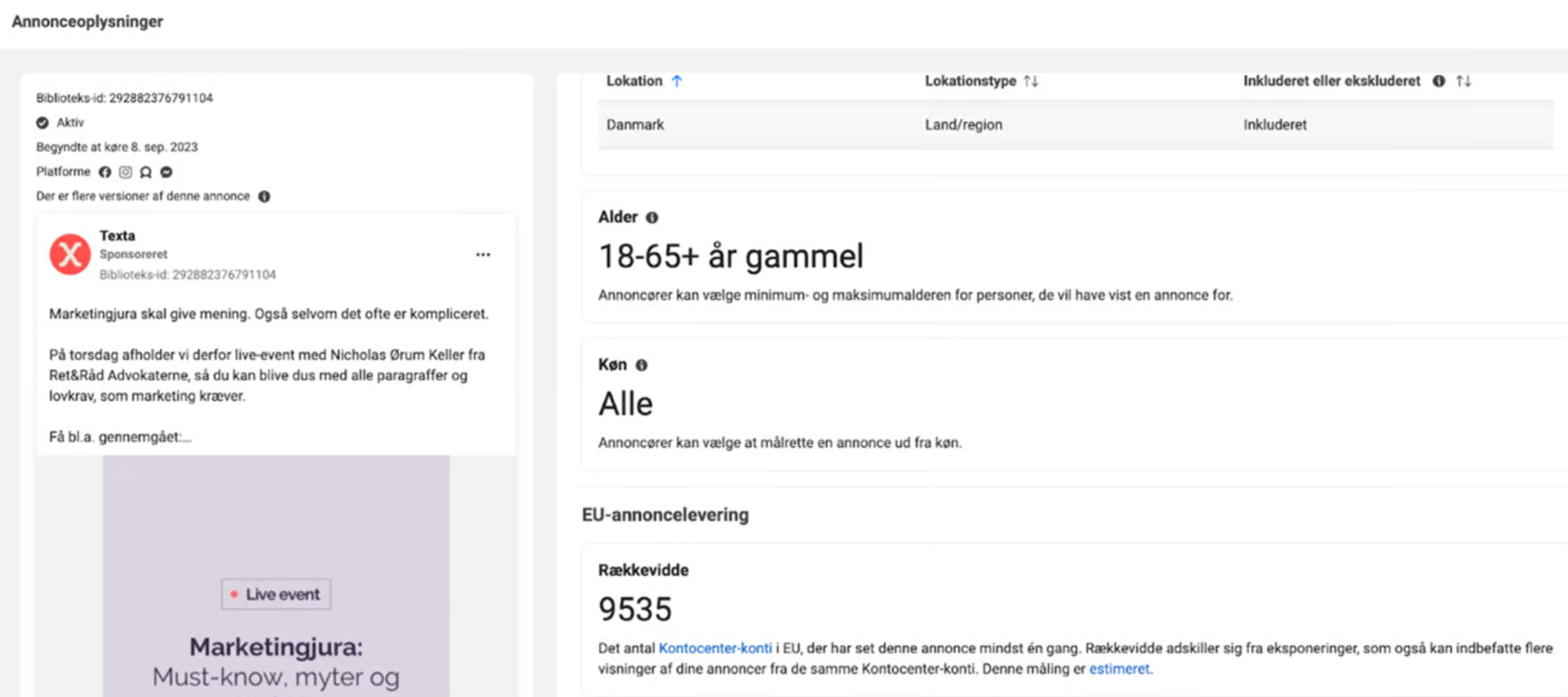
Task: Click the Texta advertiser name
Action: (x=118, y=235)
